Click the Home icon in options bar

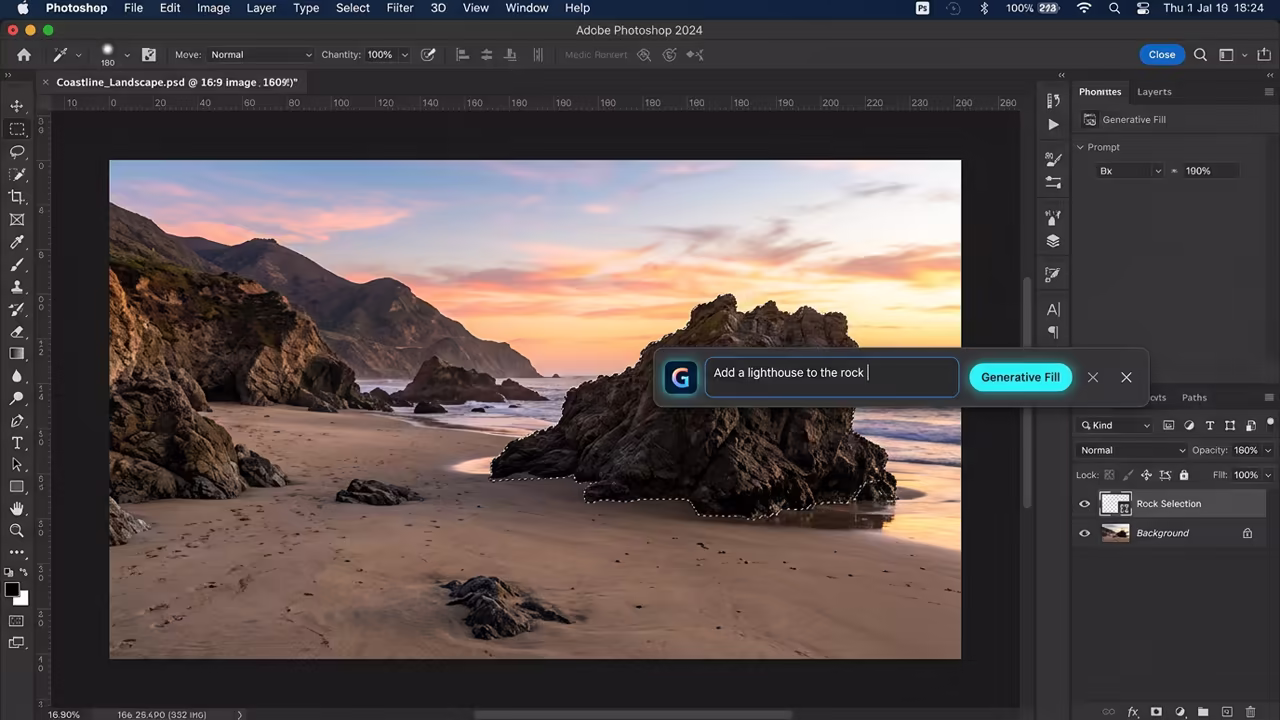point(24,55)
